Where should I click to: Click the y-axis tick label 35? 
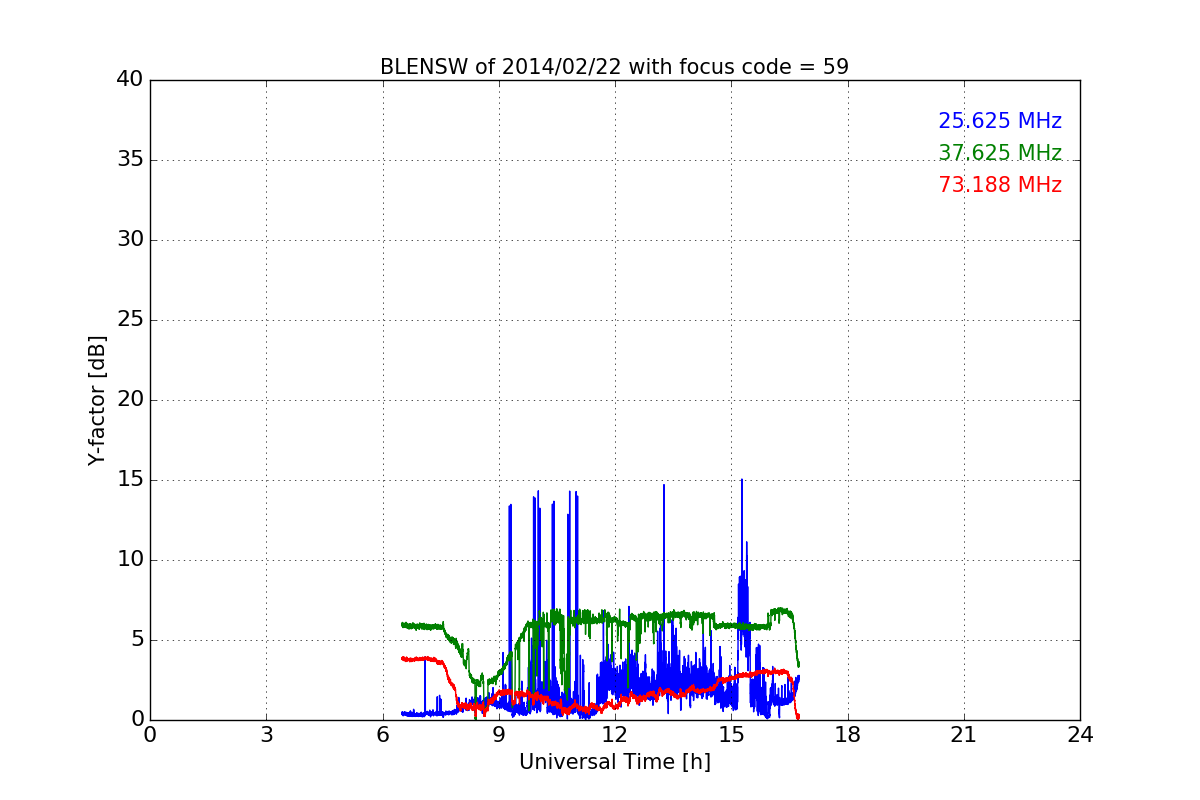tap(130, 160)
